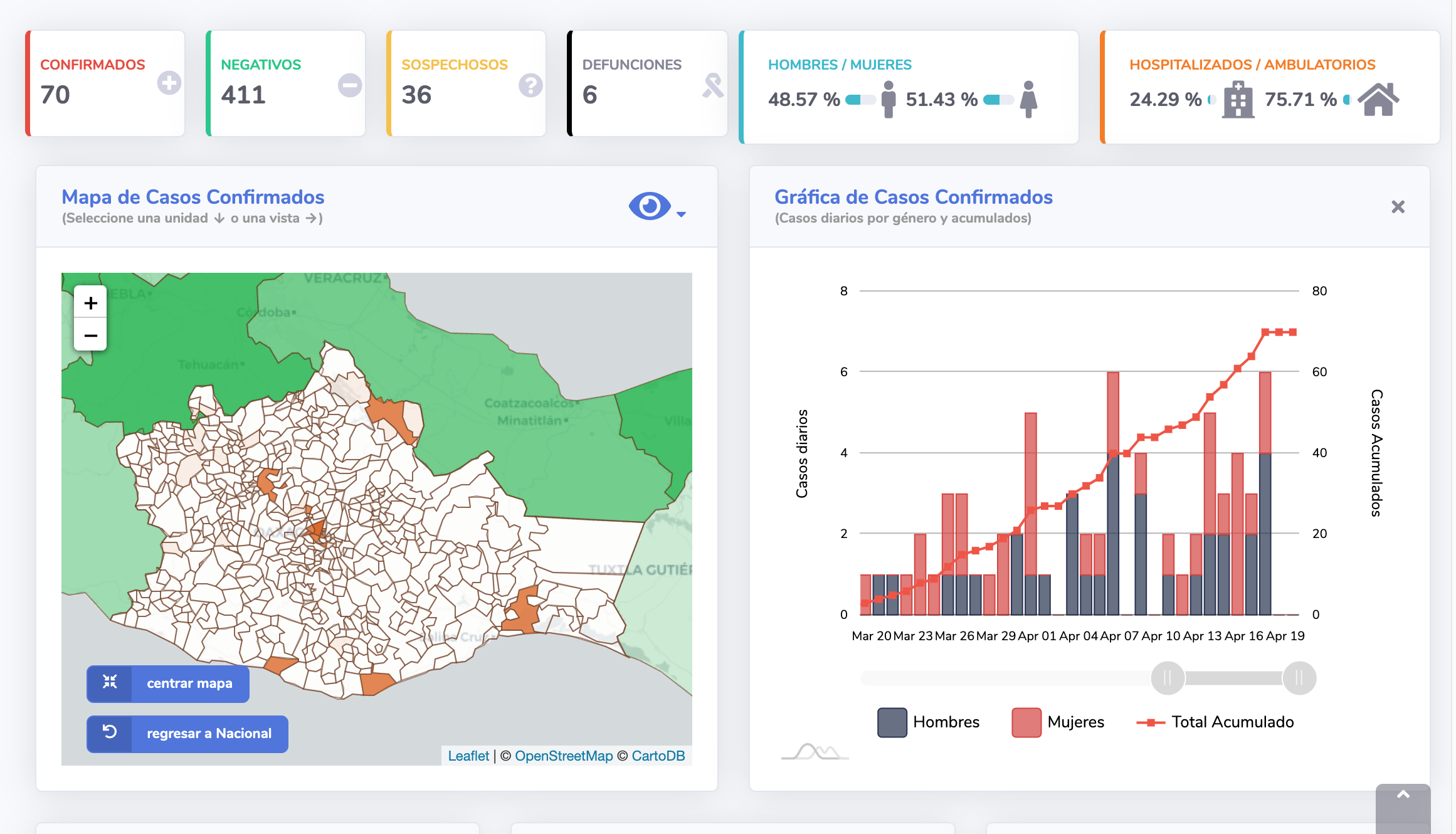The image size is (1456, 834).
Task: Click the female figure icon
Action: (x=1028, y=99)
